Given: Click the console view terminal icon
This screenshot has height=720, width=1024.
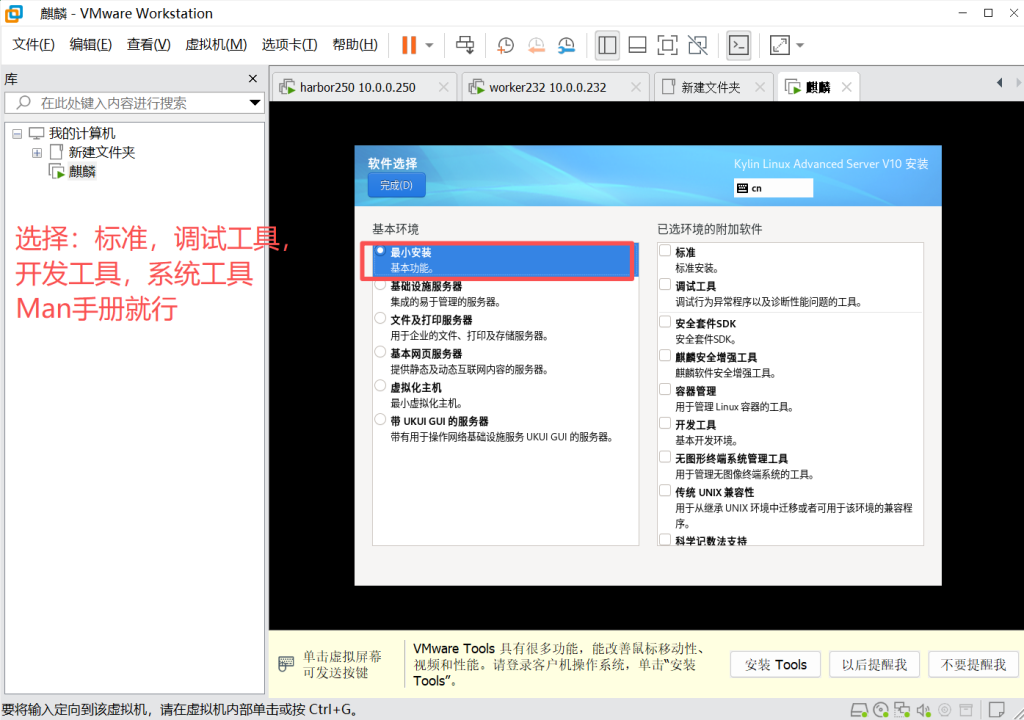Looking at the screenshot, I should point(739,45).
